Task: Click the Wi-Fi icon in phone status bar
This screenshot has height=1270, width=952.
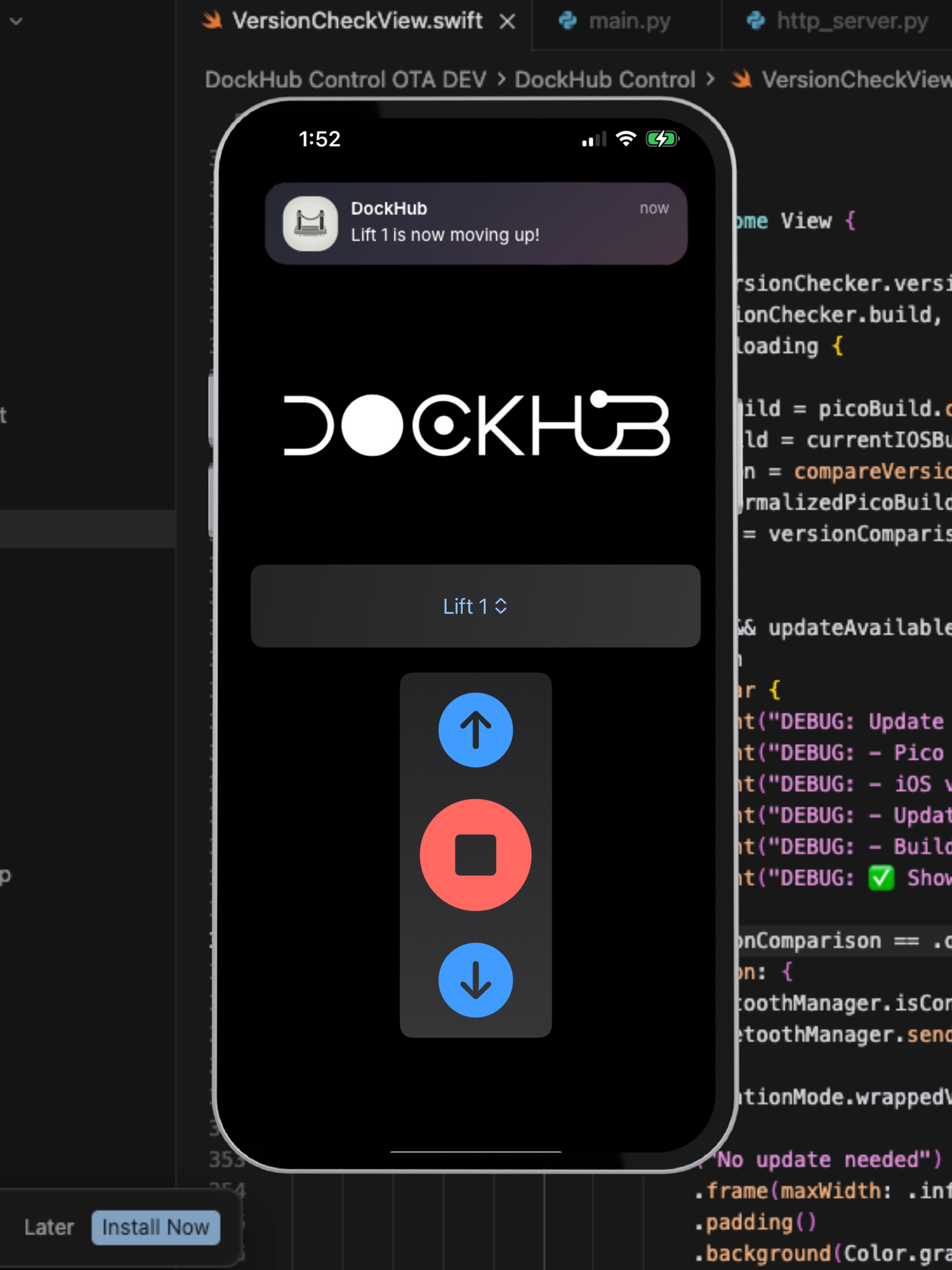Action: coord(626,138)
